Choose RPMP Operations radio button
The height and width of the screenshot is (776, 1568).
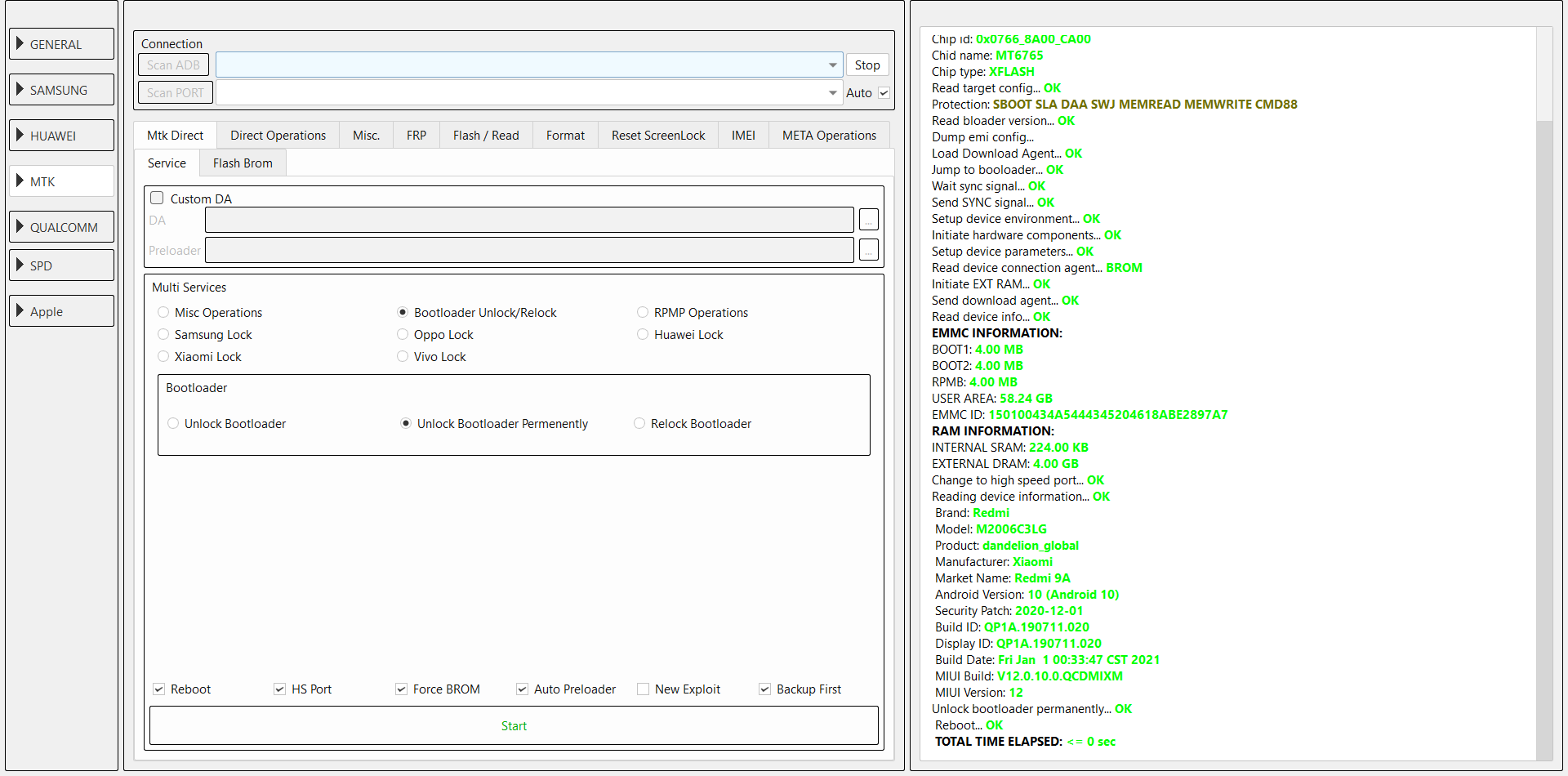click(643, 313)
